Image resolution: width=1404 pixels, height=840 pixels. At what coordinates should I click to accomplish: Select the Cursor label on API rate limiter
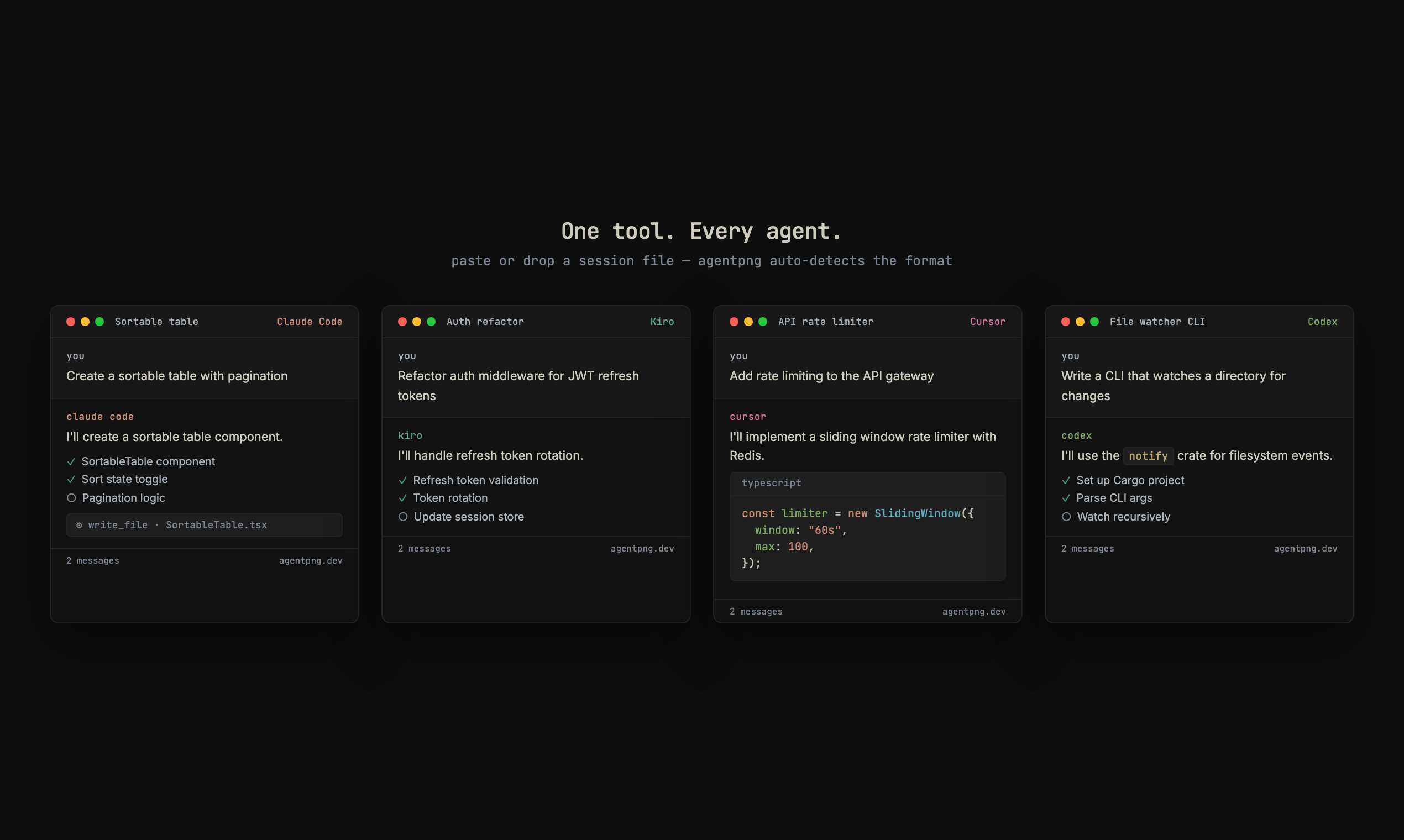(x=988, y=321)
